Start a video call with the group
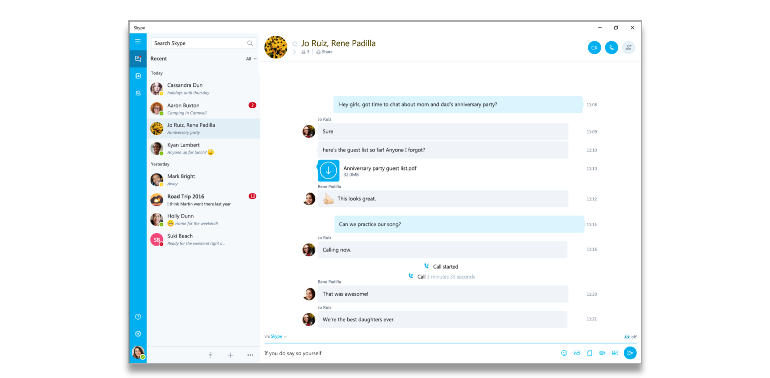 coord(594,48)
